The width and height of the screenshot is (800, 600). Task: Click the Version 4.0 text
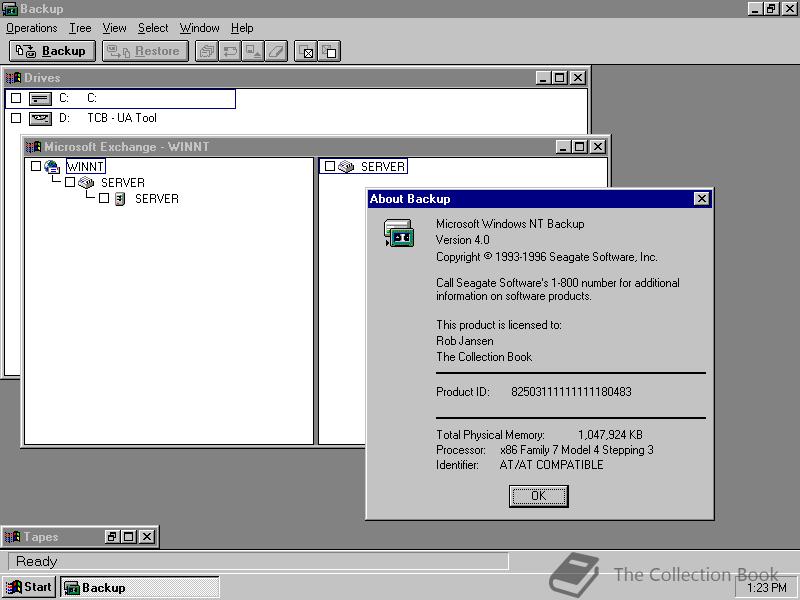pos(462,240)
